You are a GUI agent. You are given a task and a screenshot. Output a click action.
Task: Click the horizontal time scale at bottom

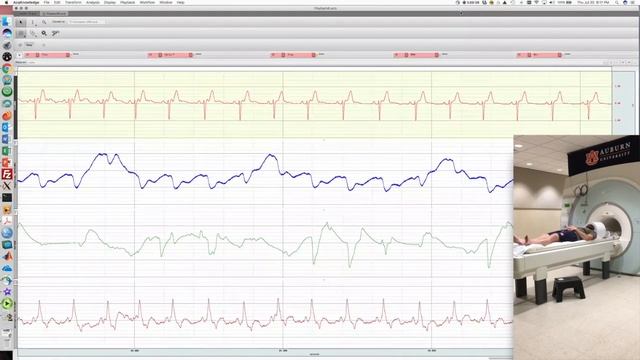(x=265, y=352)
